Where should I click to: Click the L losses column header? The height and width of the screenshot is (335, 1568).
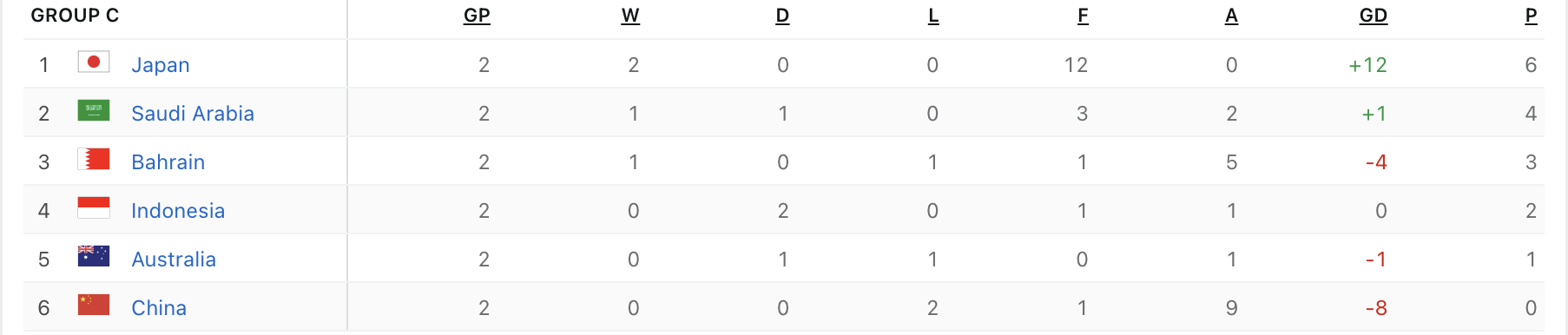click(x=933, y=16)
